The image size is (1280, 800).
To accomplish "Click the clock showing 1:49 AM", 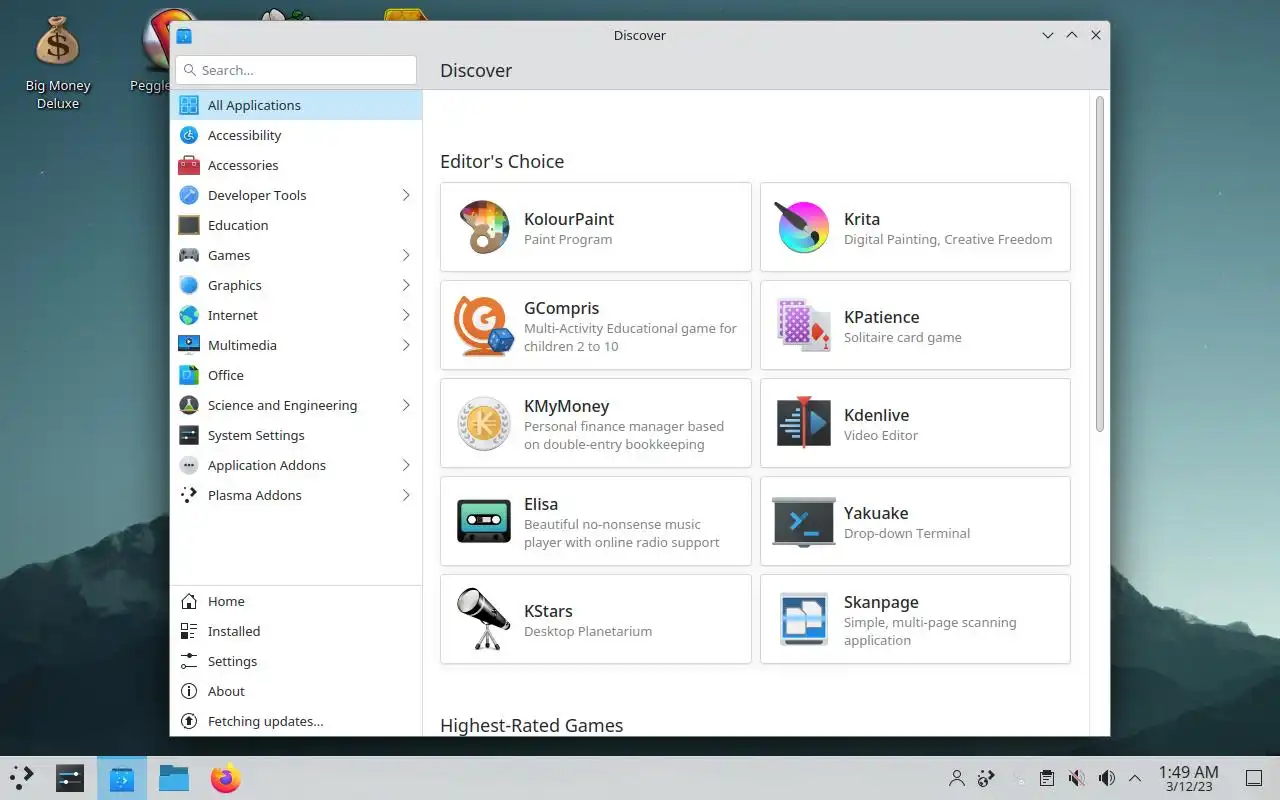I will 1188,778.
